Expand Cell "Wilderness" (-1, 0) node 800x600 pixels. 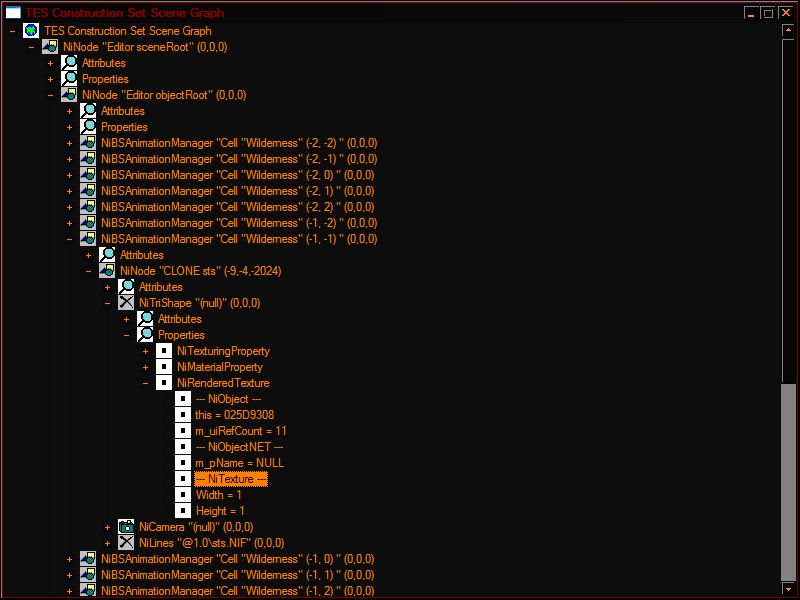tap(69, 559)
